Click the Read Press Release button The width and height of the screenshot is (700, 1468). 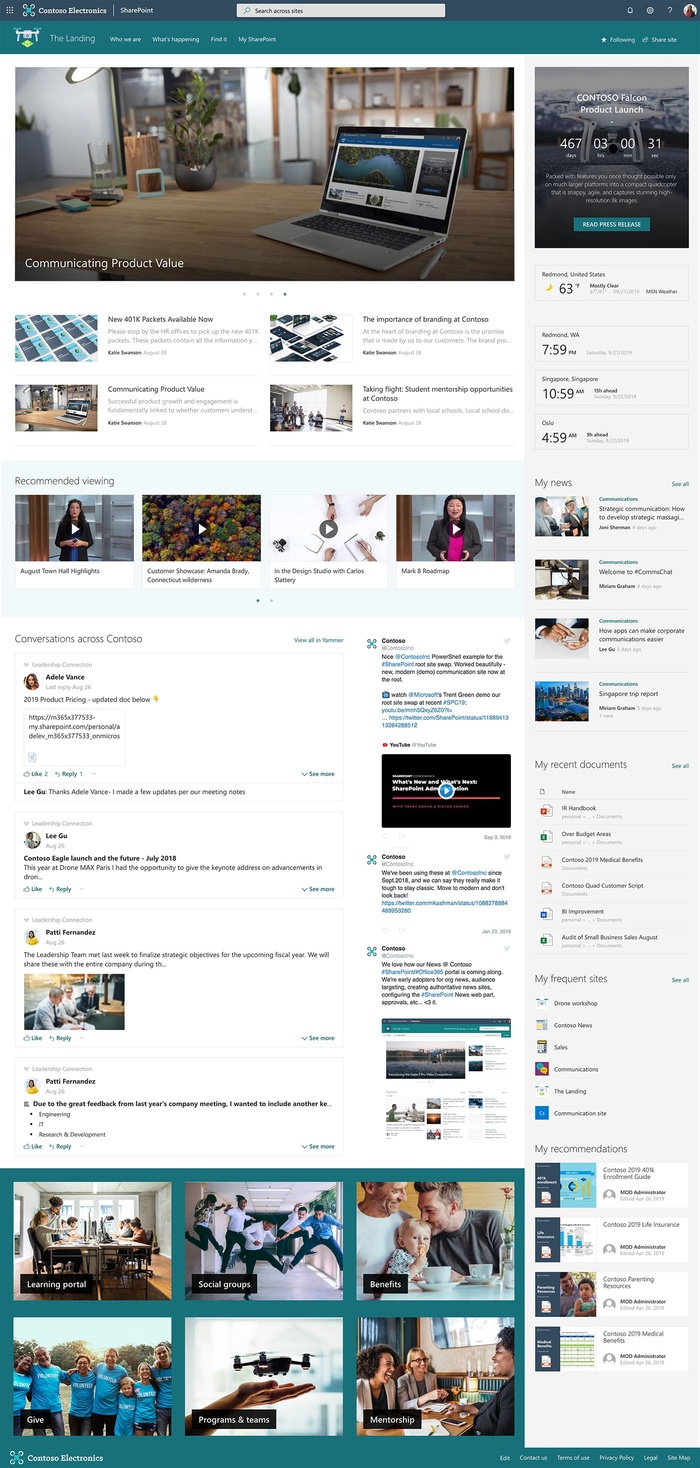611,224
